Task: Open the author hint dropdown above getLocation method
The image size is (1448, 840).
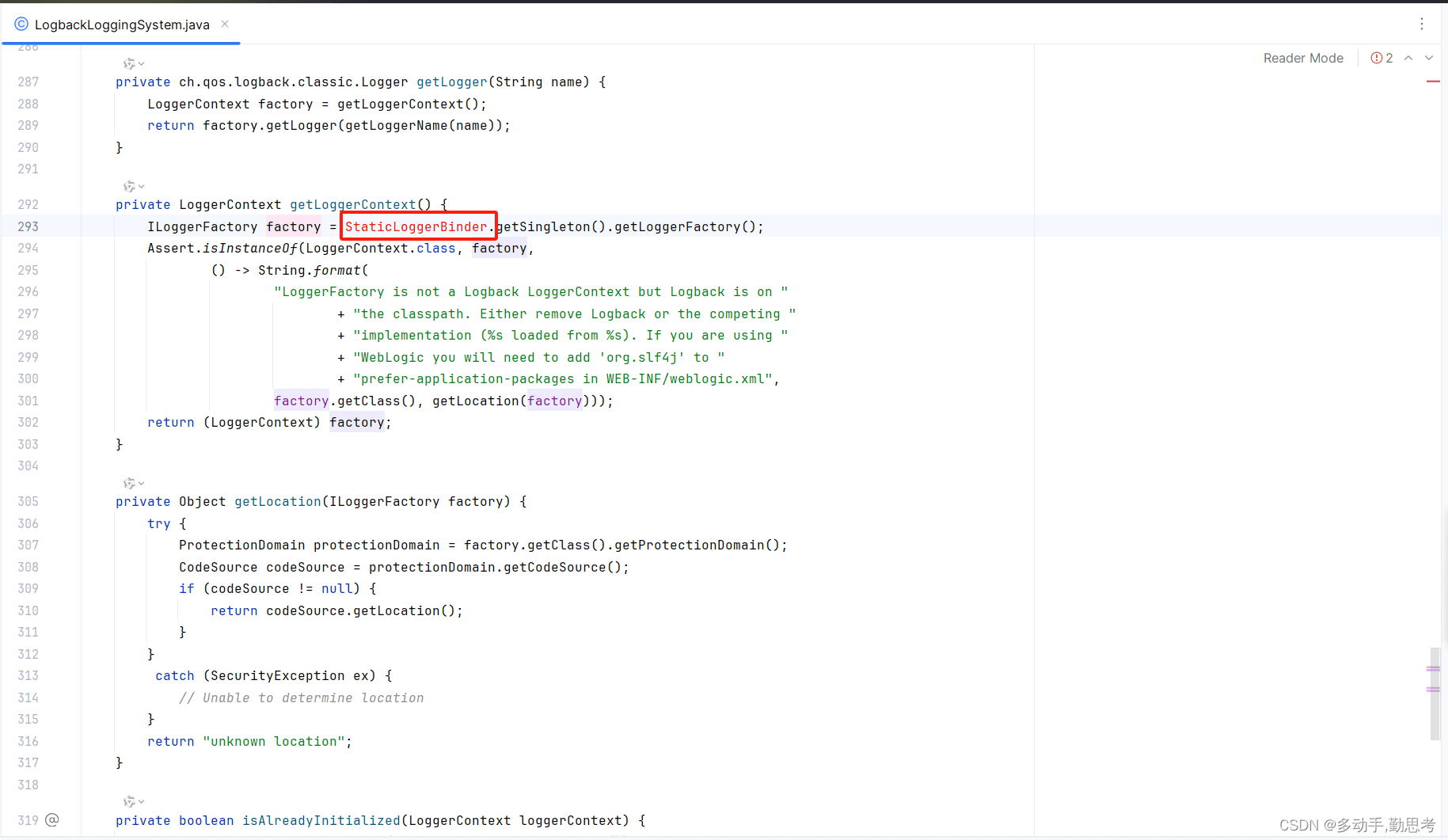Action: pyautogui.click(x=134, y=483)
